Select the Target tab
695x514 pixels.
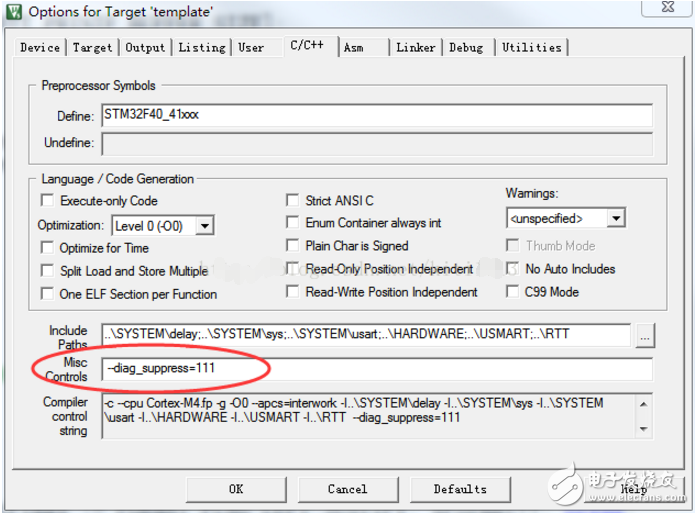(92, 47)
